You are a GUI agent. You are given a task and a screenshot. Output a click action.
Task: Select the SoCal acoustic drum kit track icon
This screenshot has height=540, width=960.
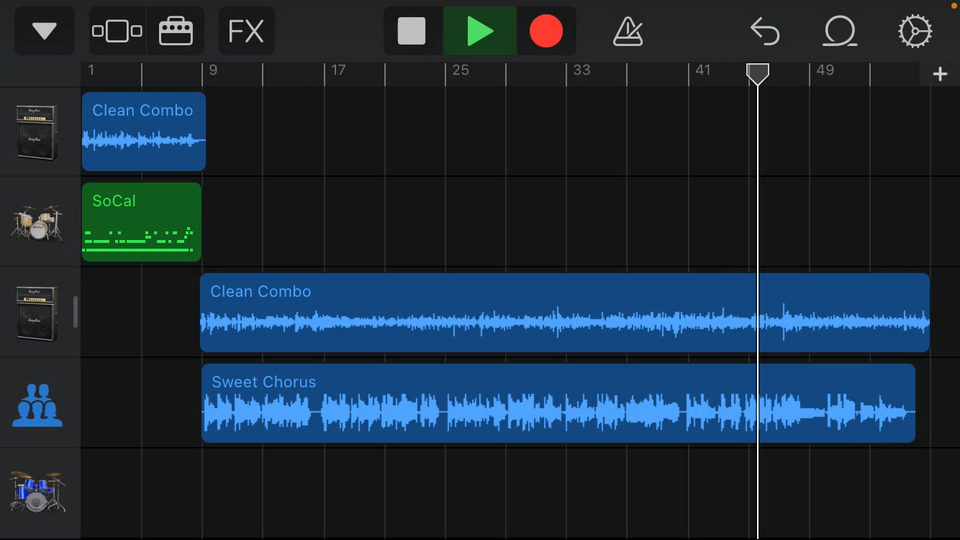click(x=37, y=223)
